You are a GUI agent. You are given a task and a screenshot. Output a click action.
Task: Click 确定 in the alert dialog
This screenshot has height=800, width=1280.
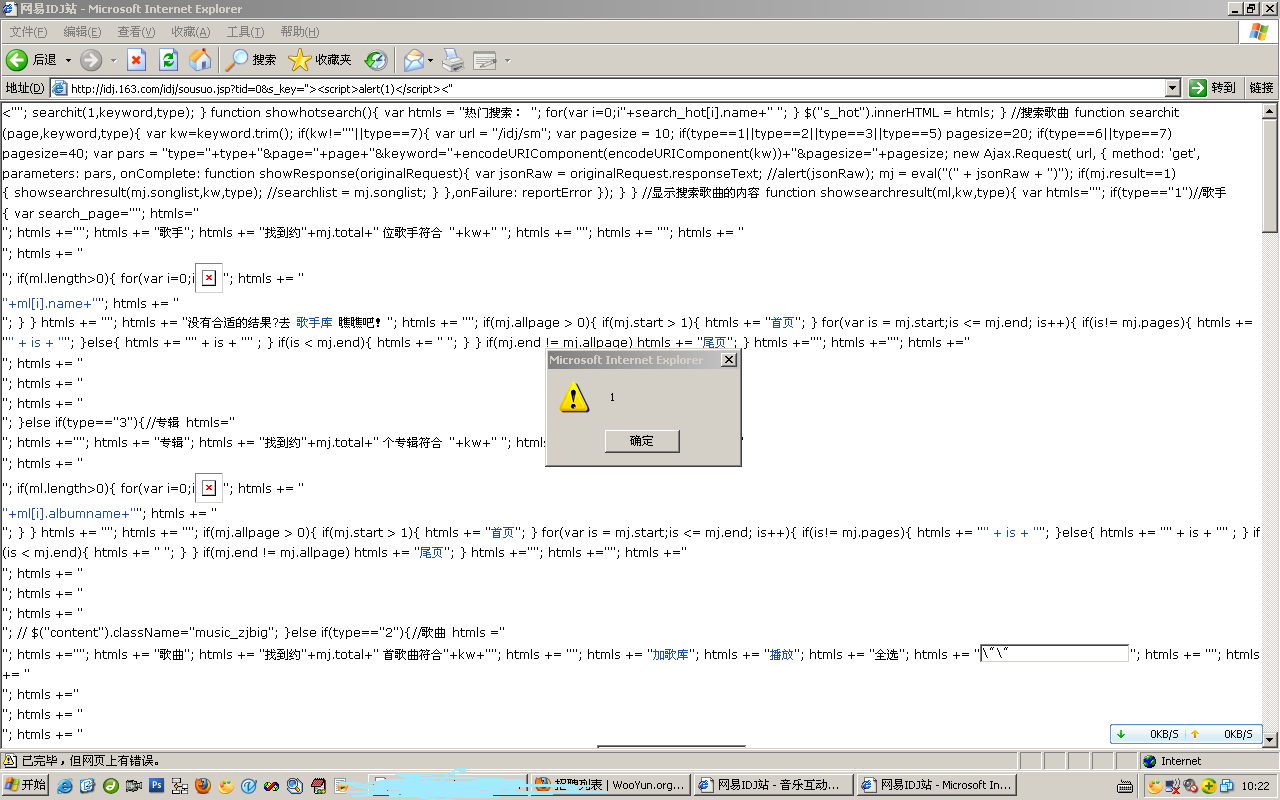coord(642,441)
